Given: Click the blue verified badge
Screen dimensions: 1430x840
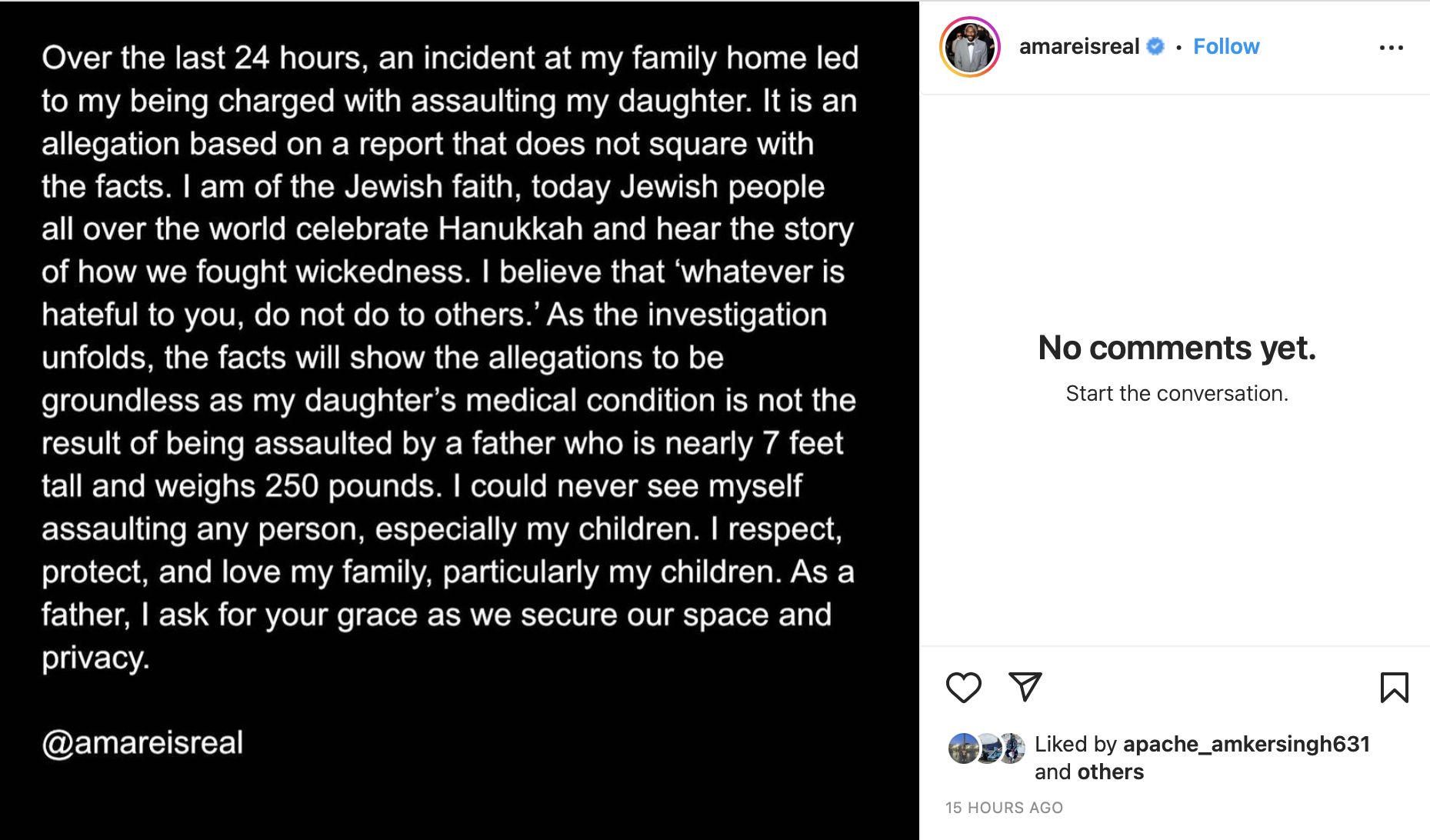Looking at the screenshot, I should (x=1155, y=47).
